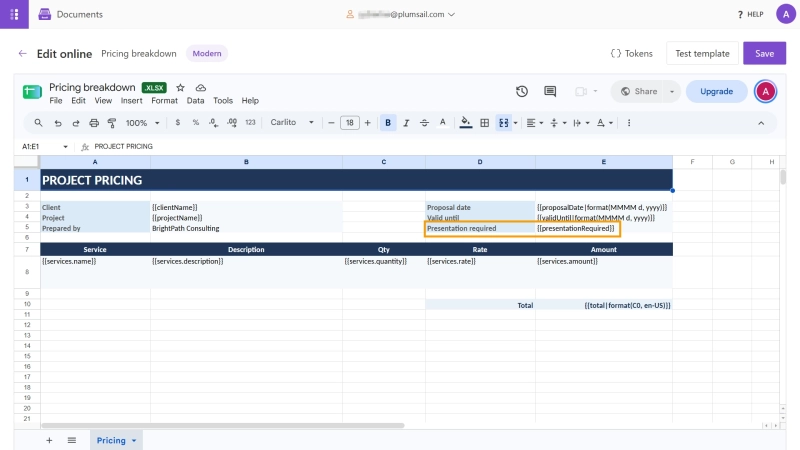Toggle merge cells

504,123
